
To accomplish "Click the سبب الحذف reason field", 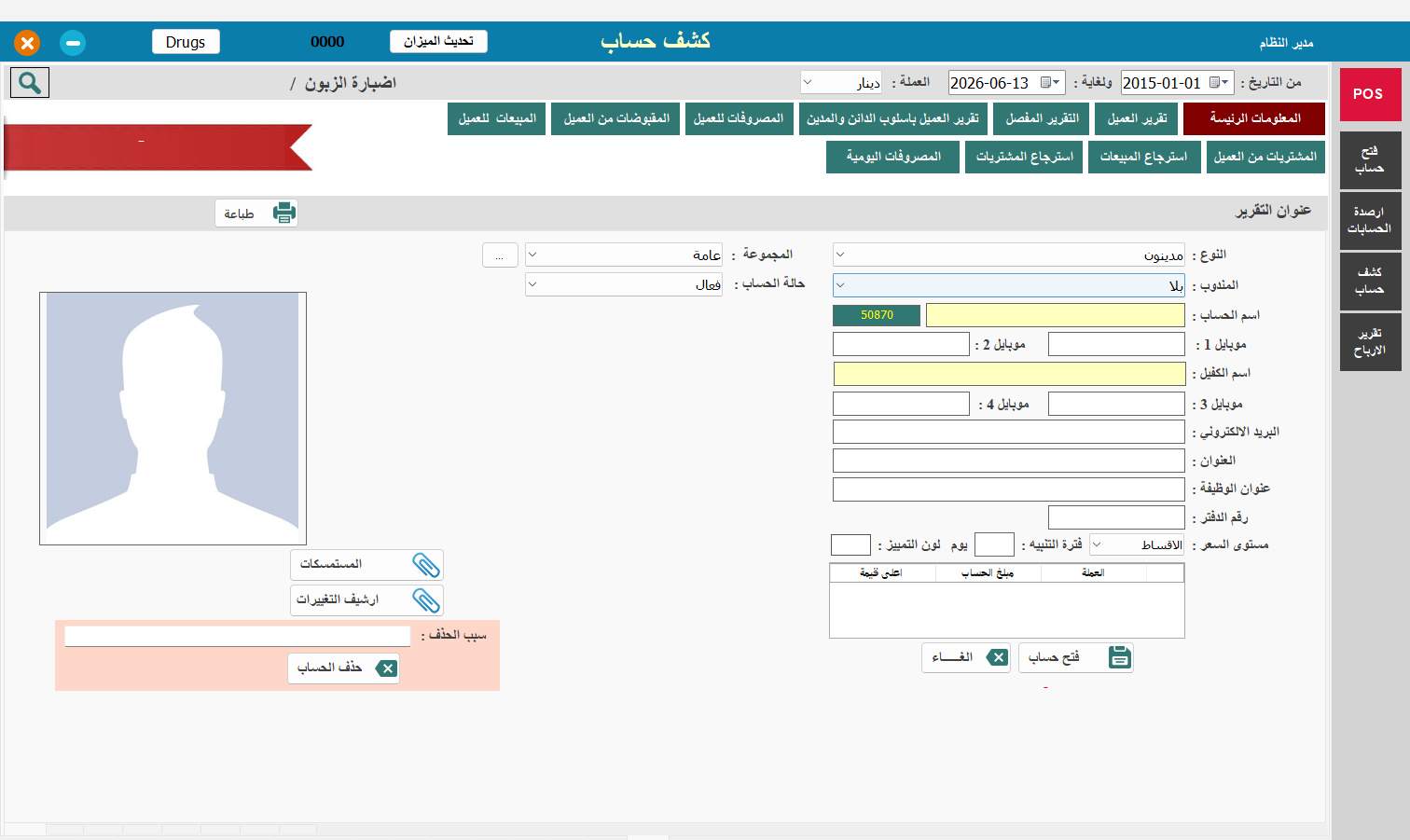I will pyautogui.click(x=238, y=636).
